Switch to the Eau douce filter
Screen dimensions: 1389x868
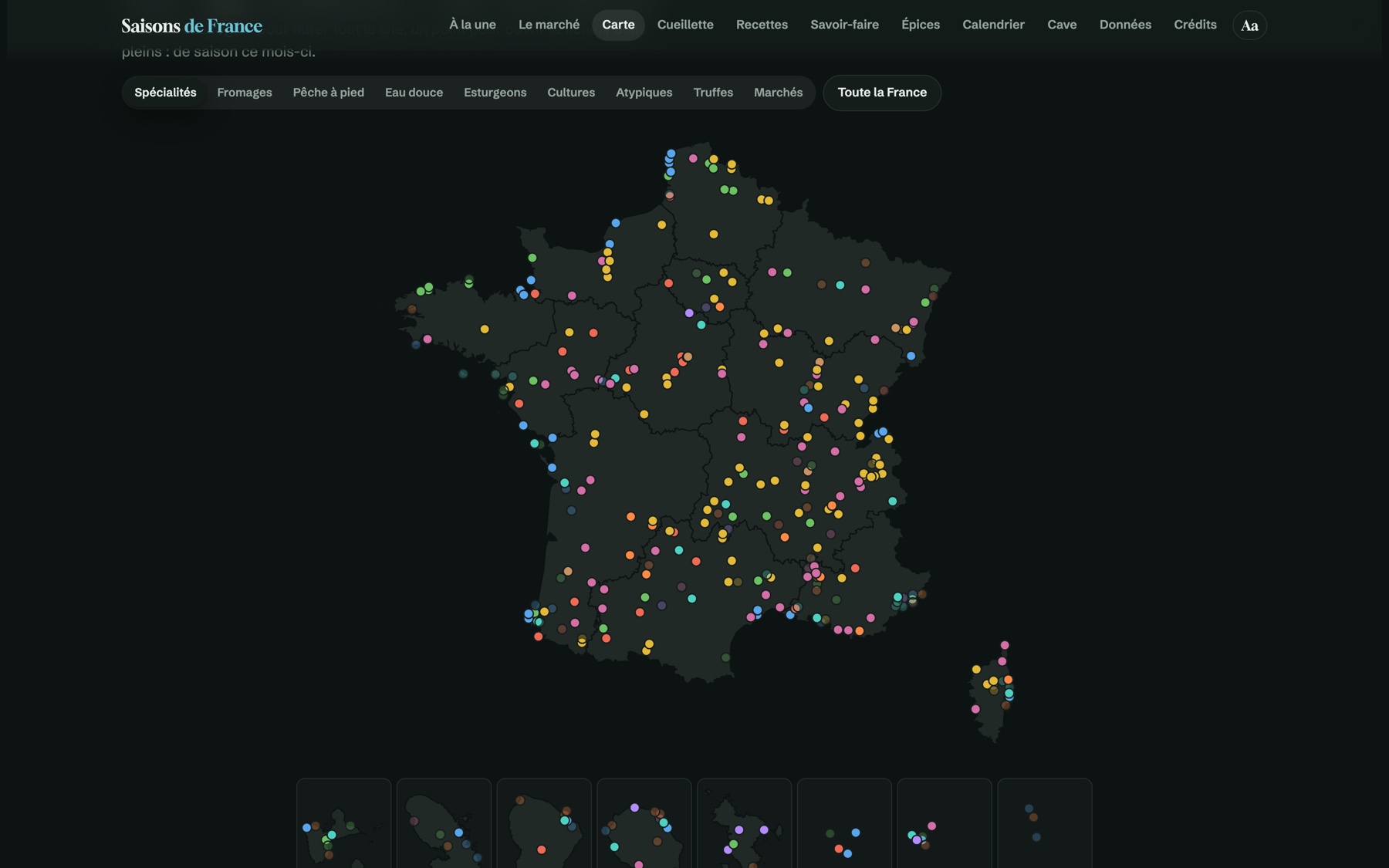pos(414,93)
